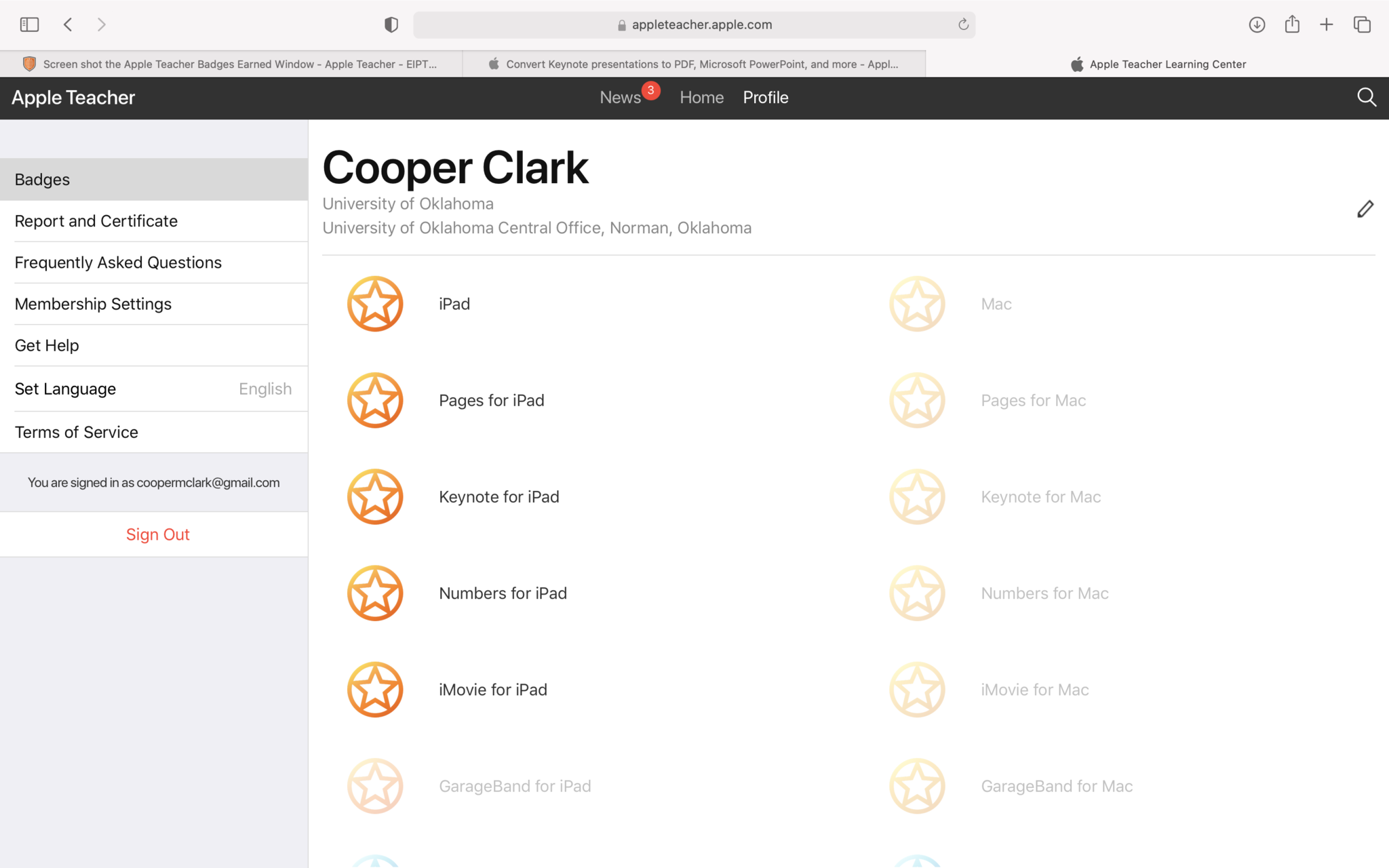Go back with the left arrow
This screenshot has width=1389, height=868.
68,25
